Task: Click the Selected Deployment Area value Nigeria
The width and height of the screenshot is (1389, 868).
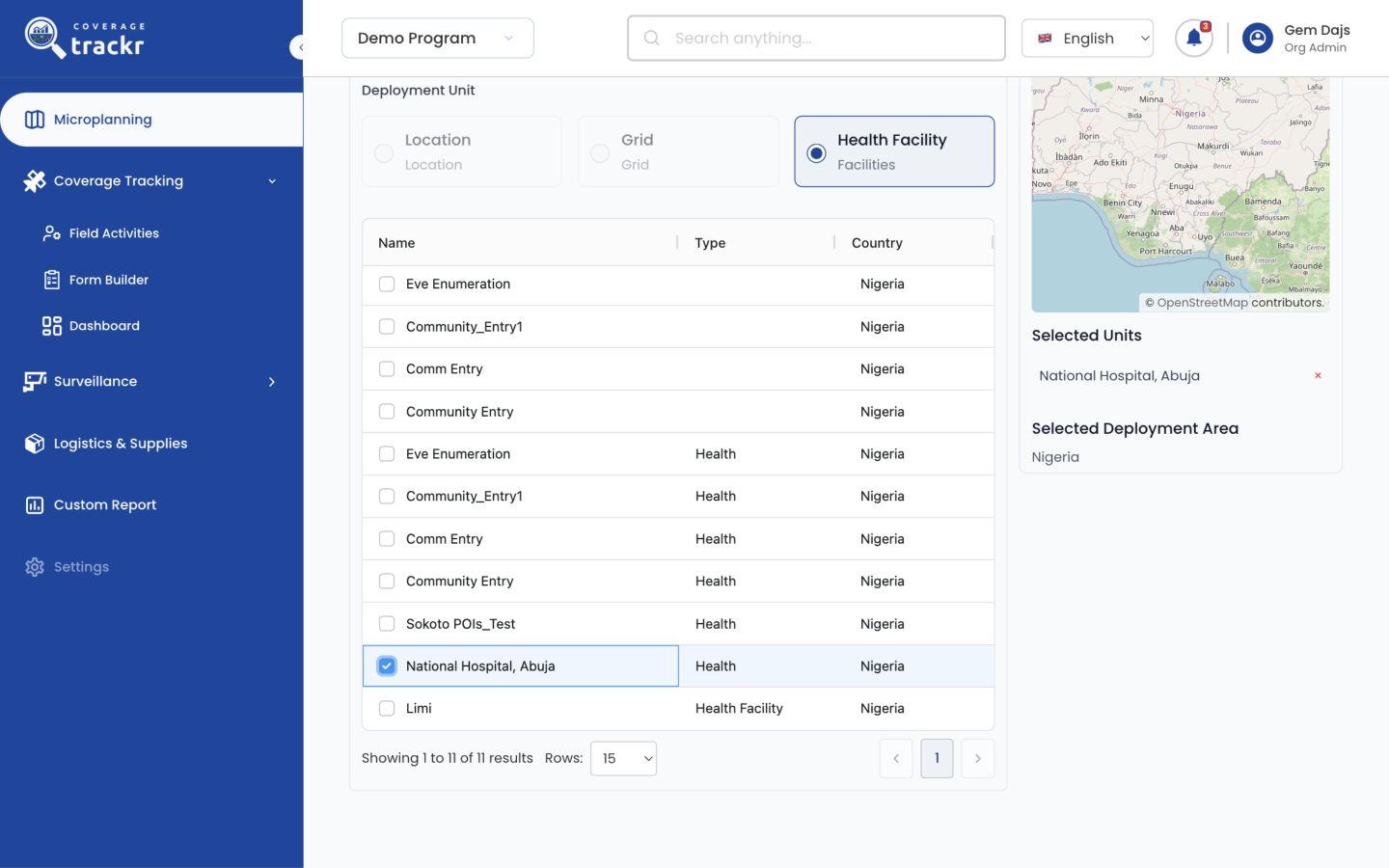Action: tap(1055, 457)
